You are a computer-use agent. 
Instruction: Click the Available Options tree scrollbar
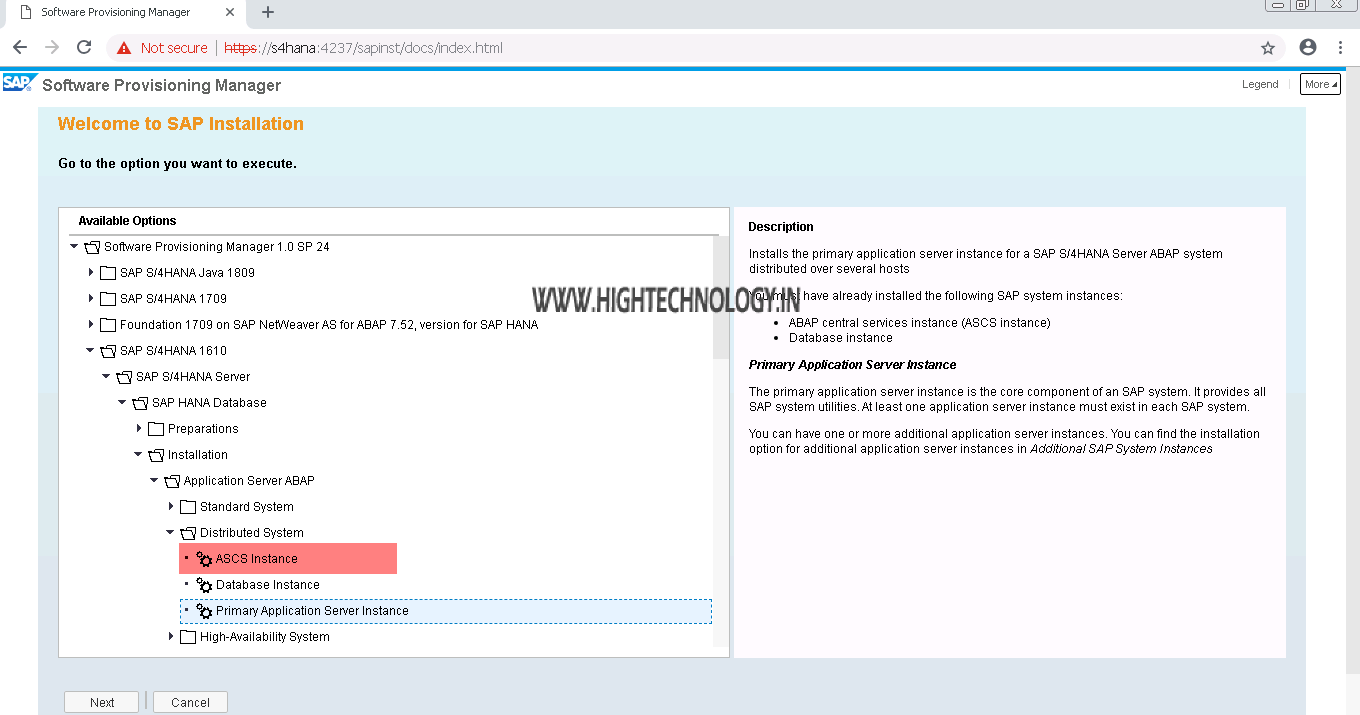pyautogui.click(x=722, y=297)
